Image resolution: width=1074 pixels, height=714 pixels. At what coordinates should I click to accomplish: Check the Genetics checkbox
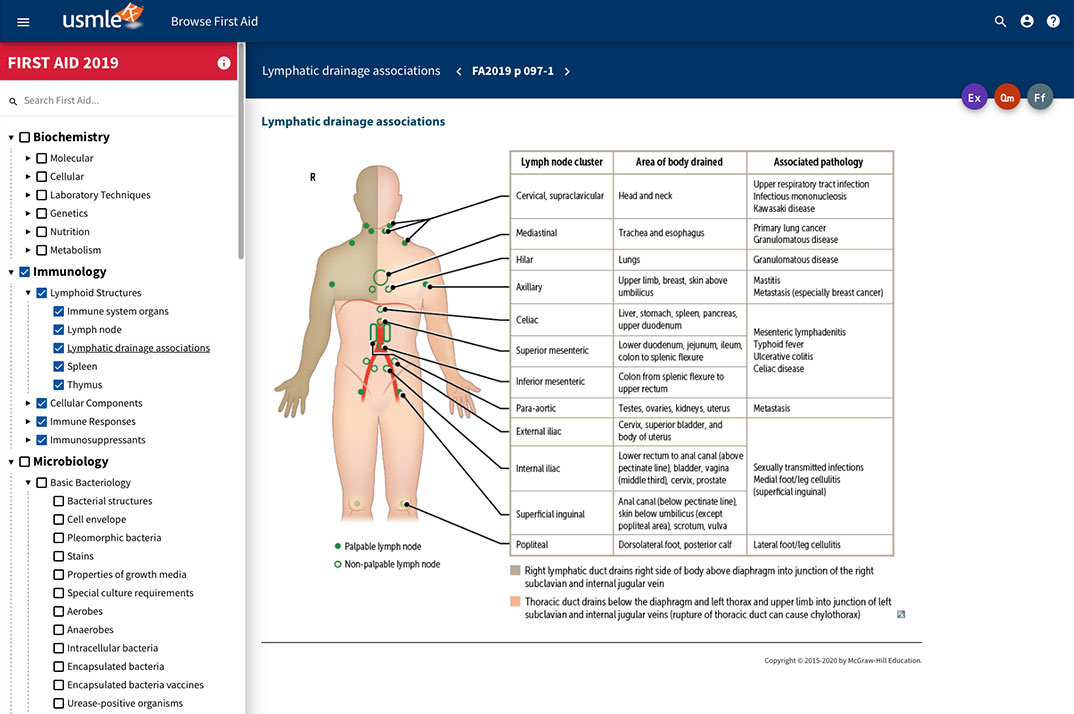coord(42,214)
